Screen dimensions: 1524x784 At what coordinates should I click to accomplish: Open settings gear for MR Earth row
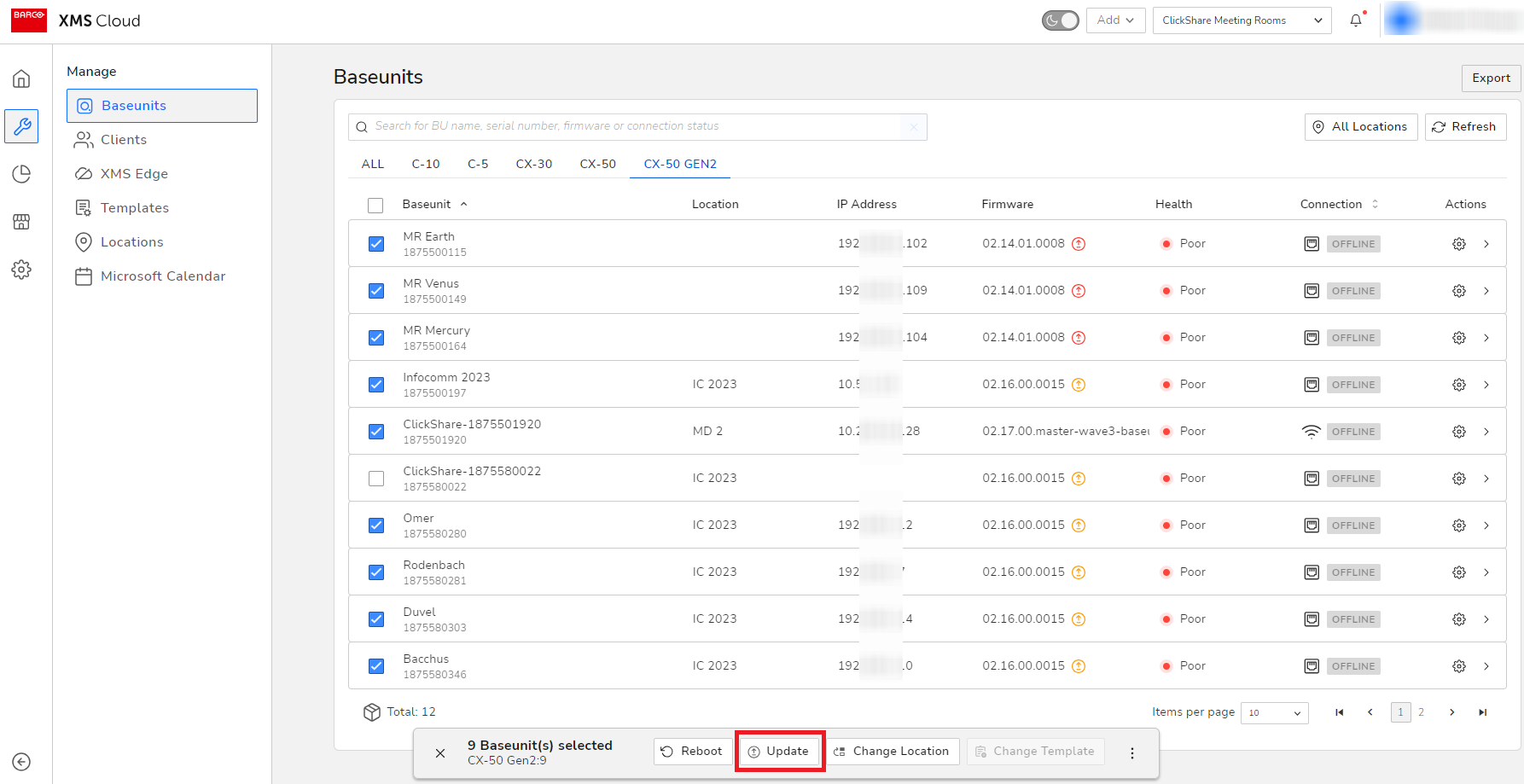click(x=1458, y=244)
